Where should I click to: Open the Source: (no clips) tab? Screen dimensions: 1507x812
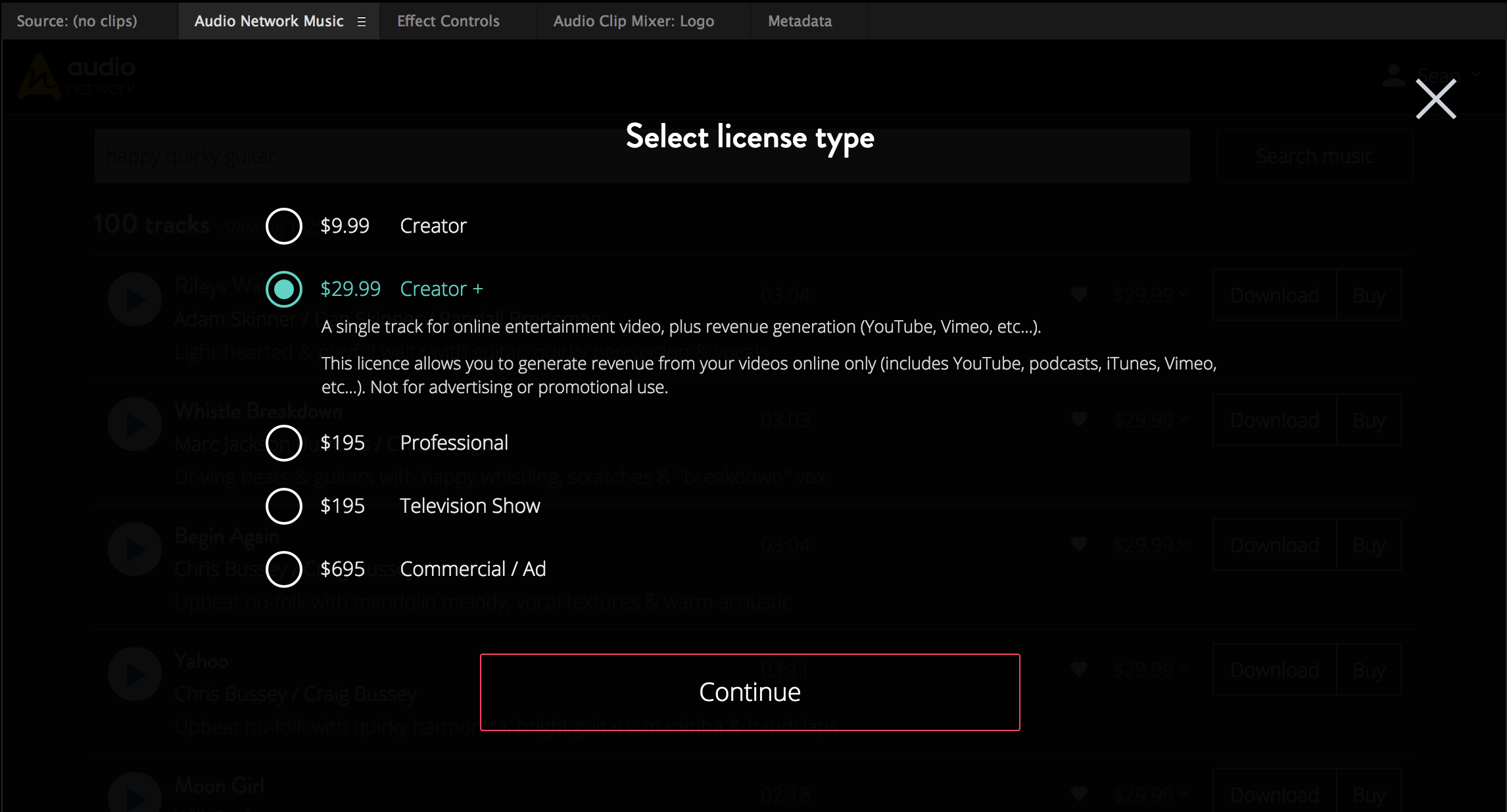click(77, 21)
